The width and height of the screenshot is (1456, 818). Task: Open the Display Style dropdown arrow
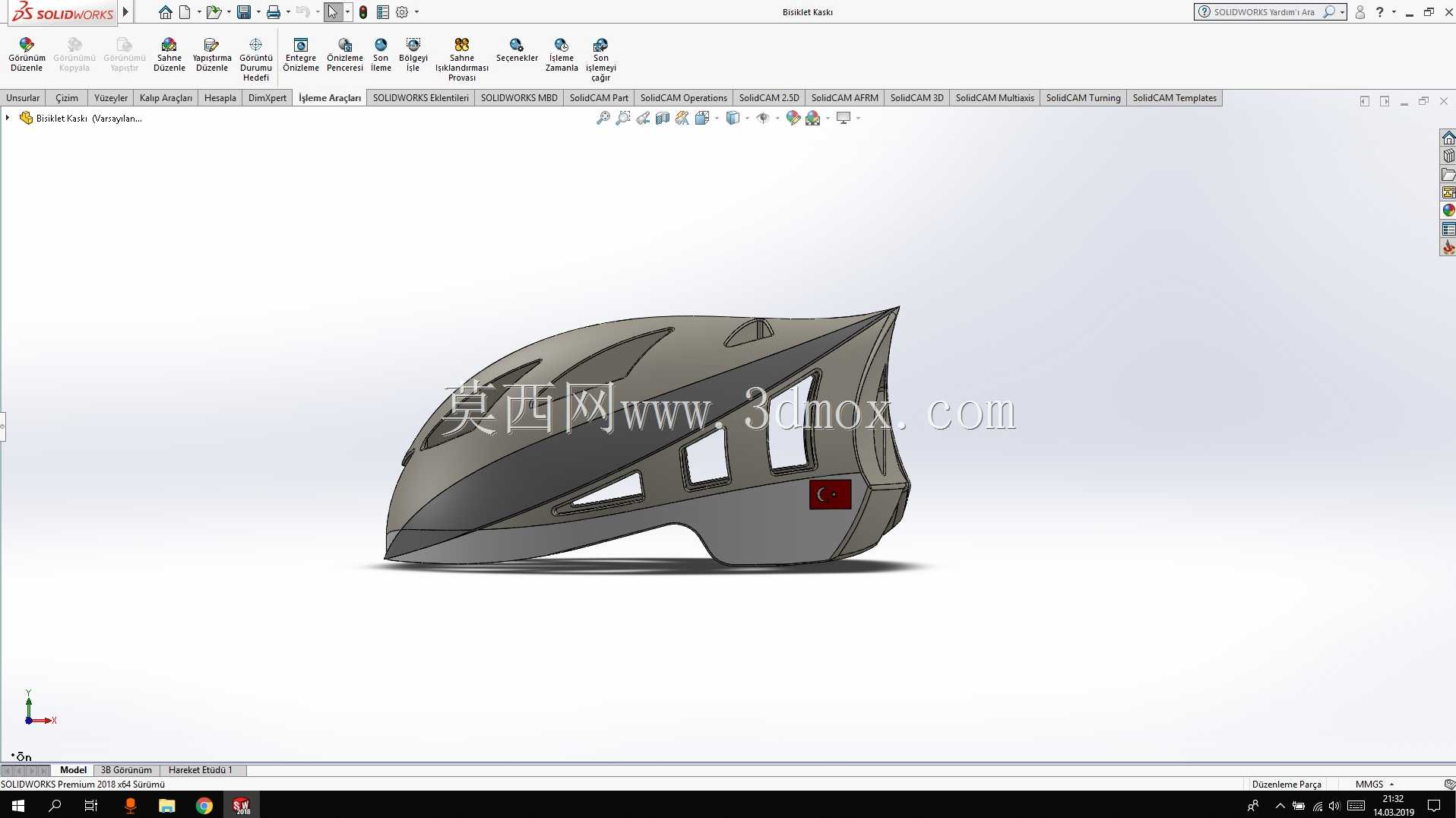(747, 118)
